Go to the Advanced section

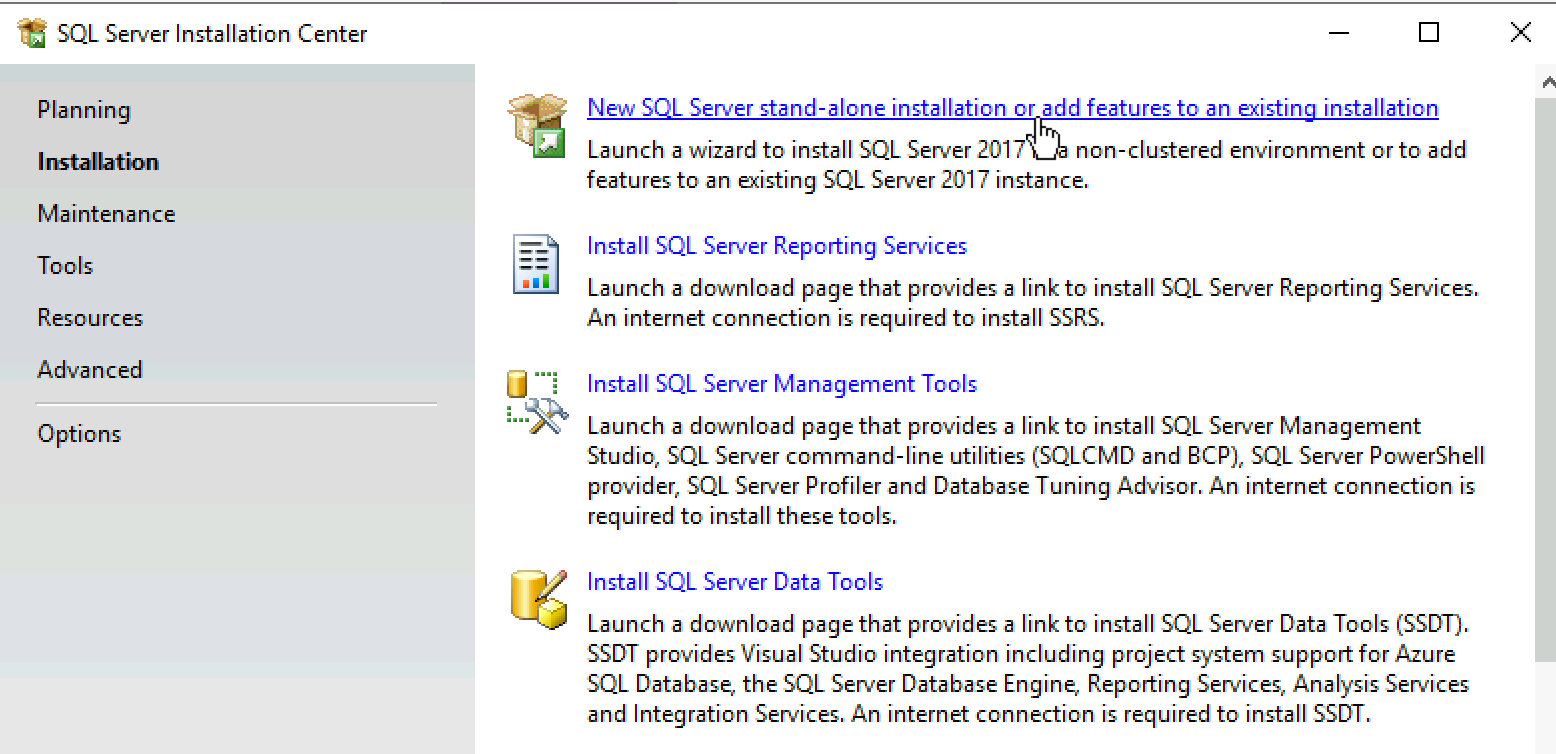(x=90, y=370)
